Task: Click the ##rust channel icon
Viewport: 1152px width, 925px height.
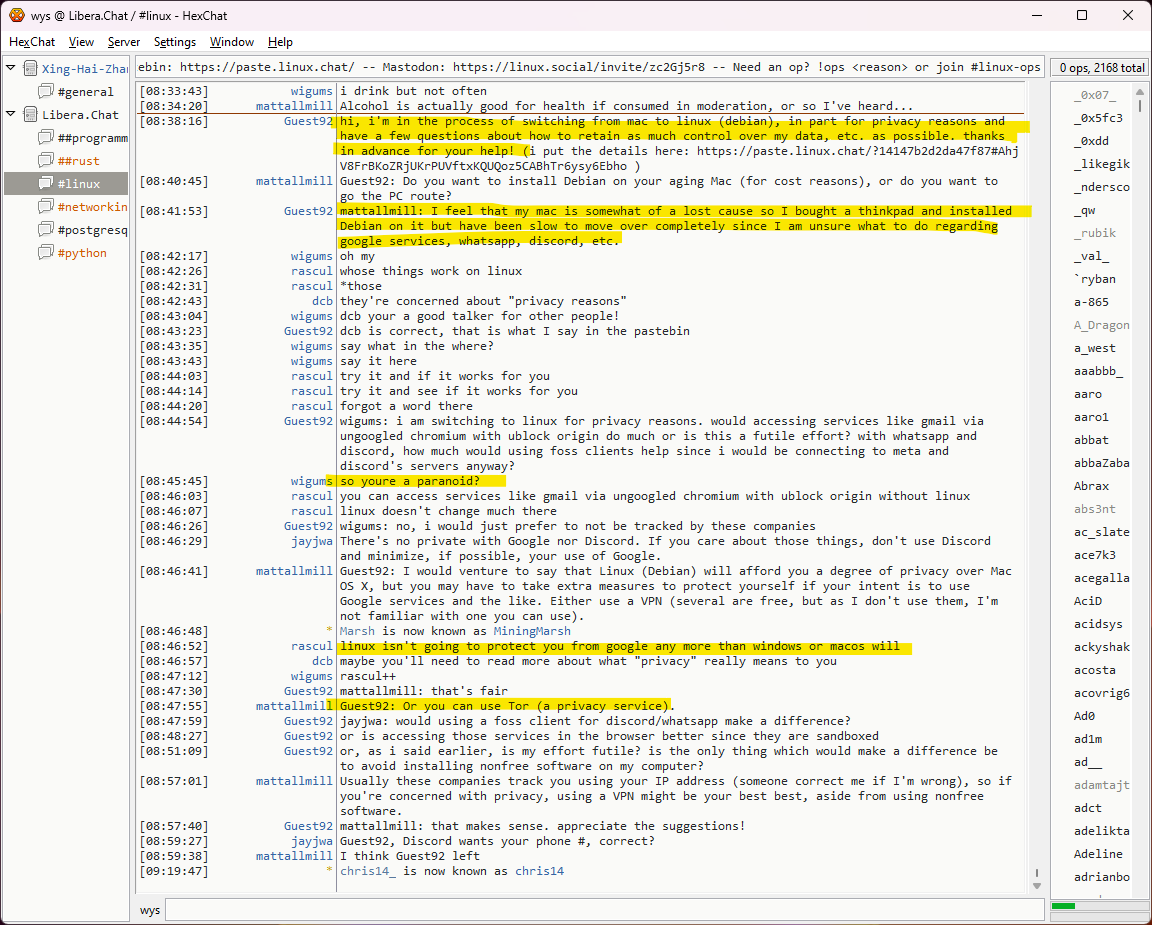Action: click(x=46, y=161)
